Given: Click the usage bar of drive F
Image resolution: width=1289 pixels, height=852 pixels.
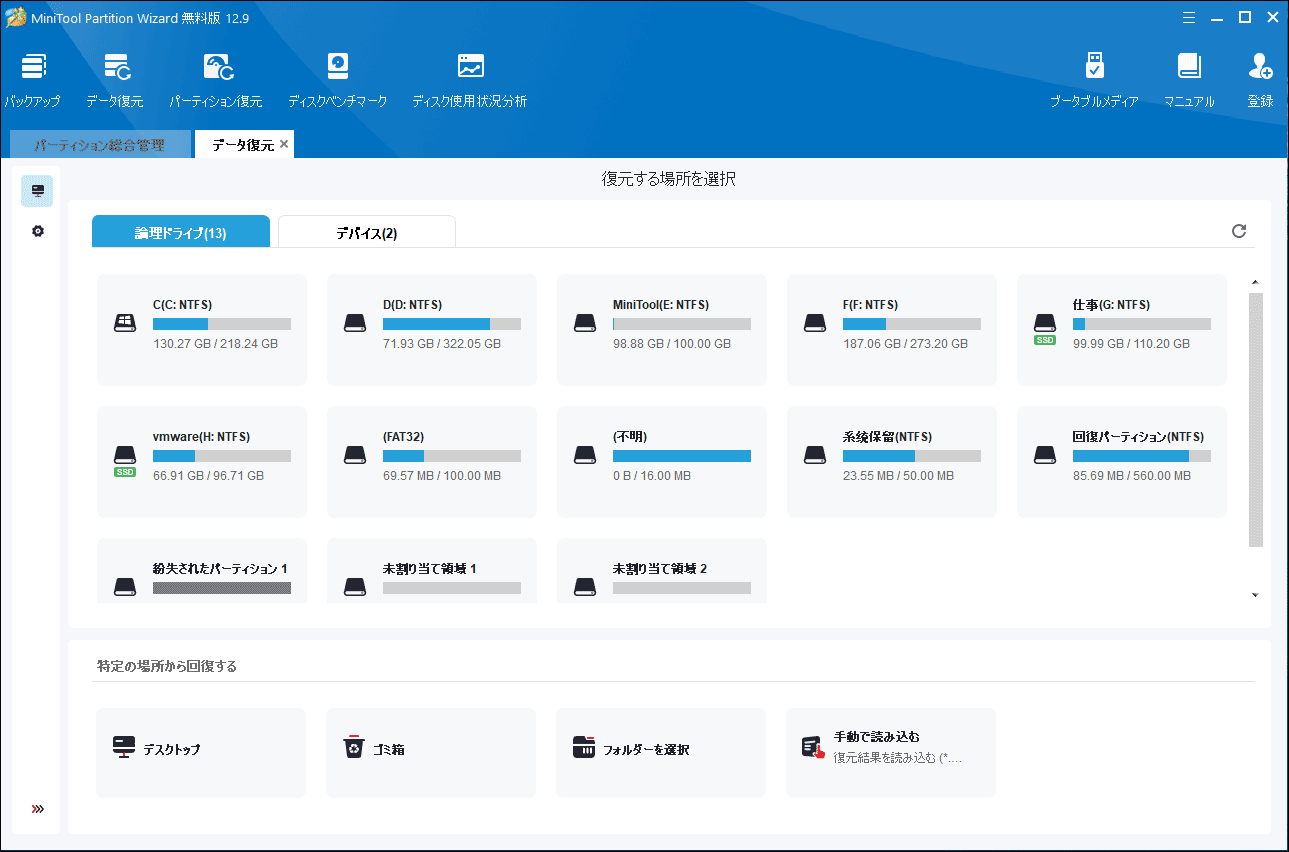Looking at the screenshot, I should [x=912, y=324].
